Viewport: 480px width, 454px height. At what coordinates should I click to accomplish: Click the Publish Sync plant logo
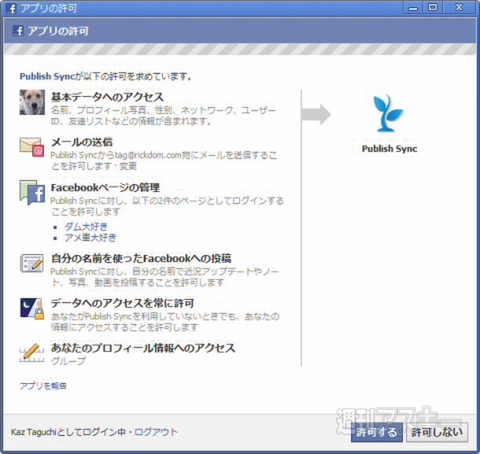click(388, 113)
